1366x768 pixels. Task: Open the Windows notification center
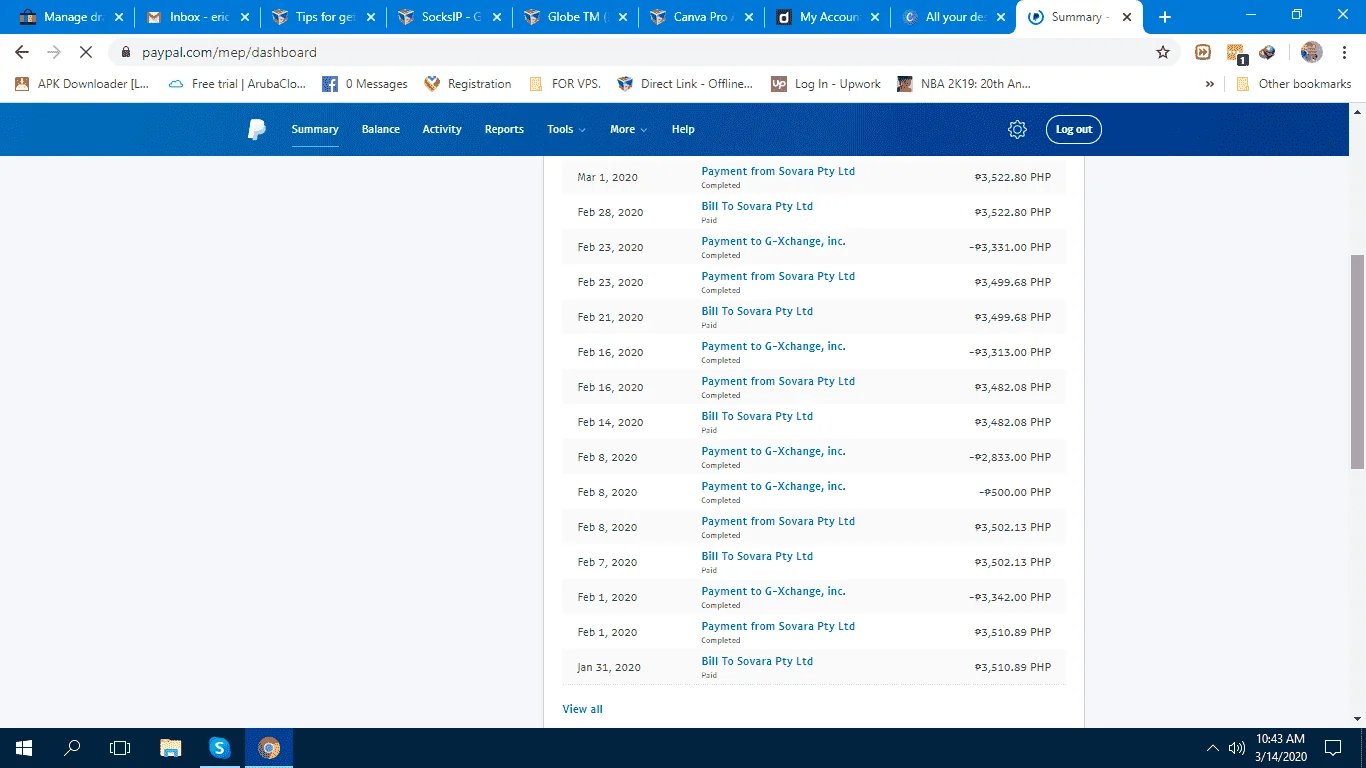pos(1333,748)
